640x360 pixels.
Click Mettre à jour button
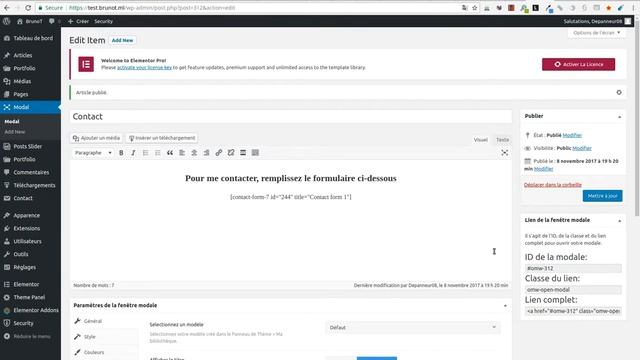pos(602,196)
